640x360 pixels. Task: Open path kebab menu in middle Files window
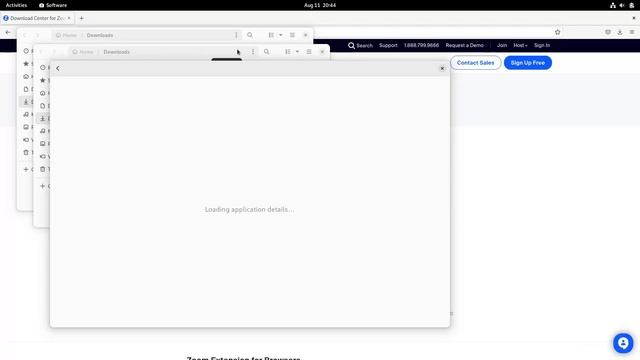click(253, 52)
